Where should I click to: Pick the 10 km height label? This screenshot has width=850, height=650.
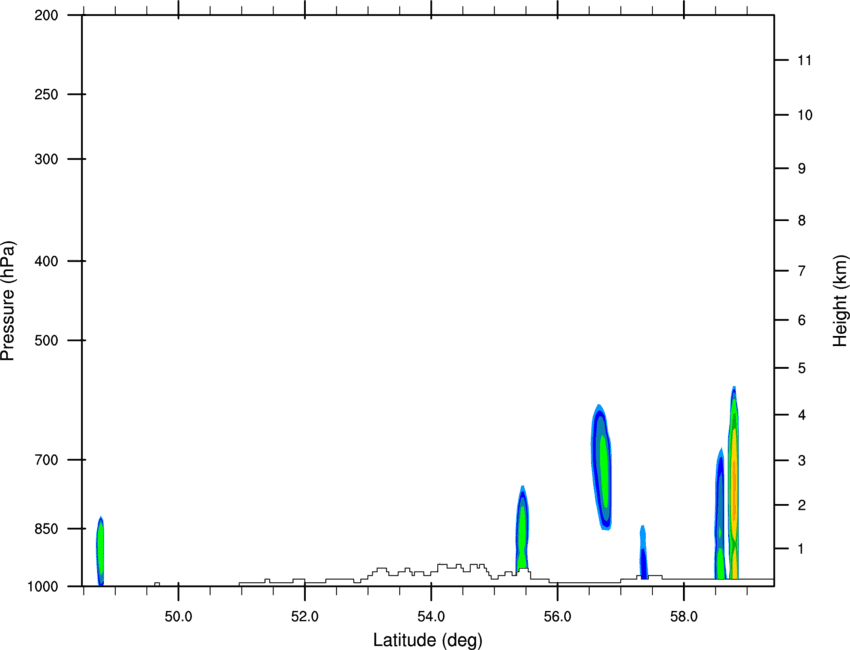(805, 115)
